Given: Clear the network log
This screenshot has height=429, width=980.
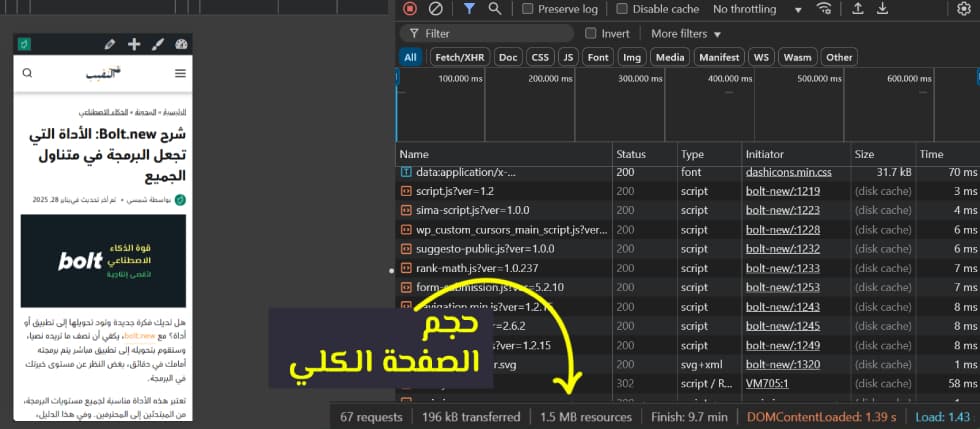Looking at the screenshot, I should tap(436, 9).
